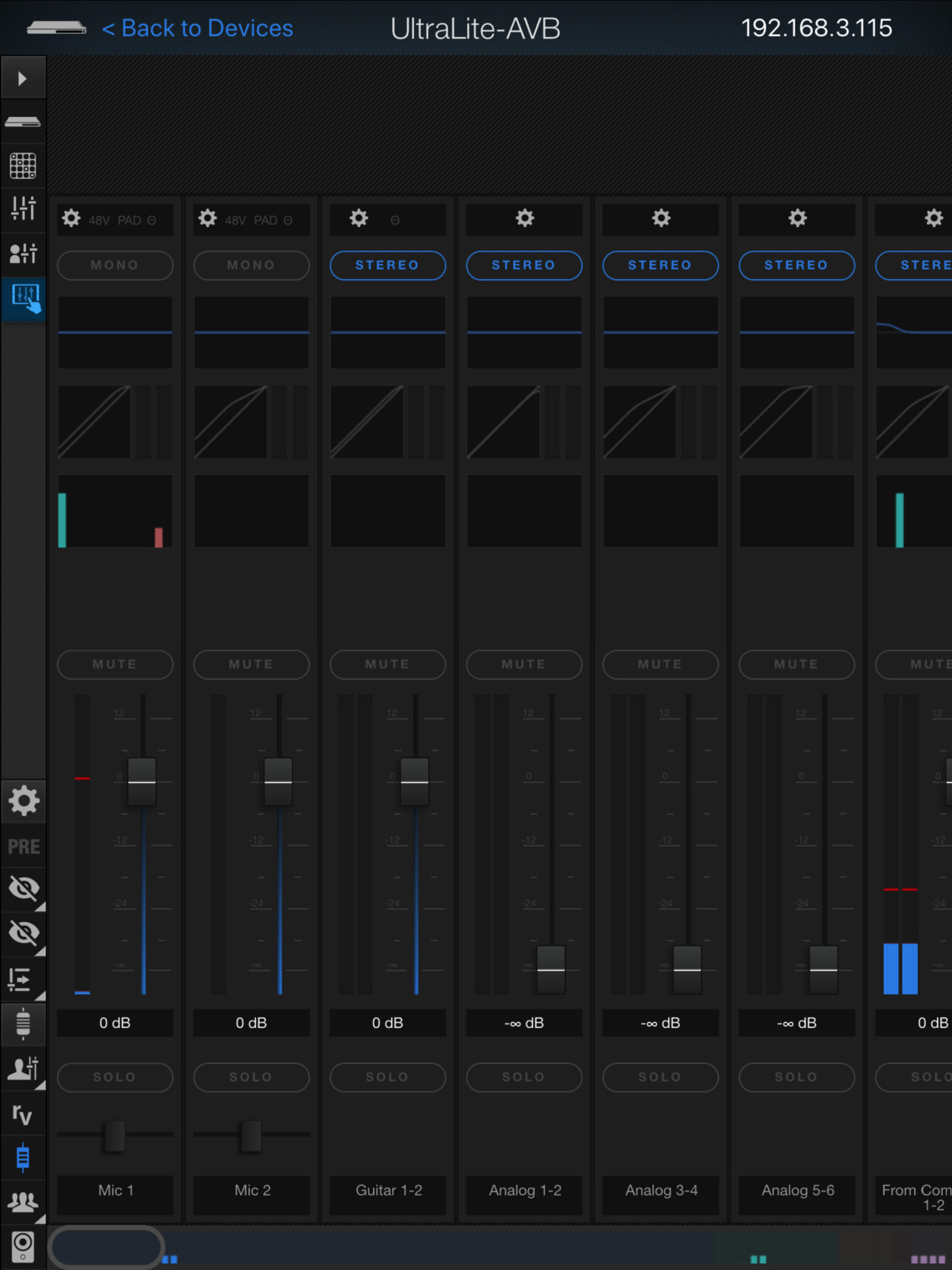Switch Mic 2 MONO mode button

click(251, 265)
